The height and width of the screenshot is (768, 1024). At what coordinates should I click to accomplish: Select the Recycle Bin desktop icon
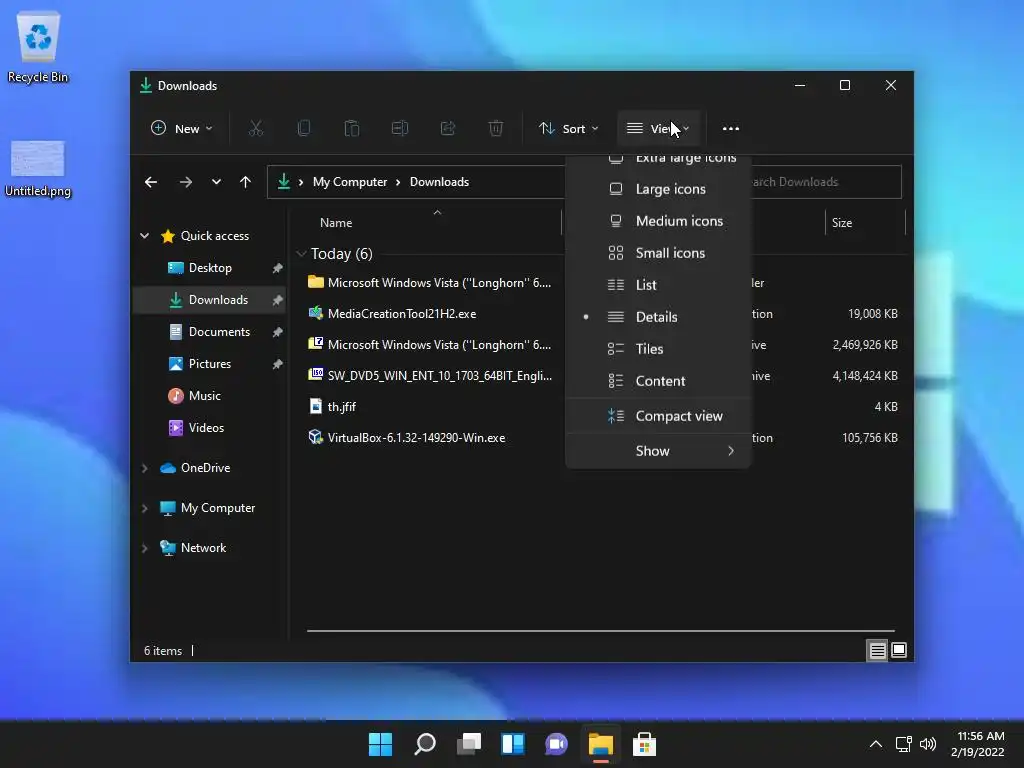point(38,47)
